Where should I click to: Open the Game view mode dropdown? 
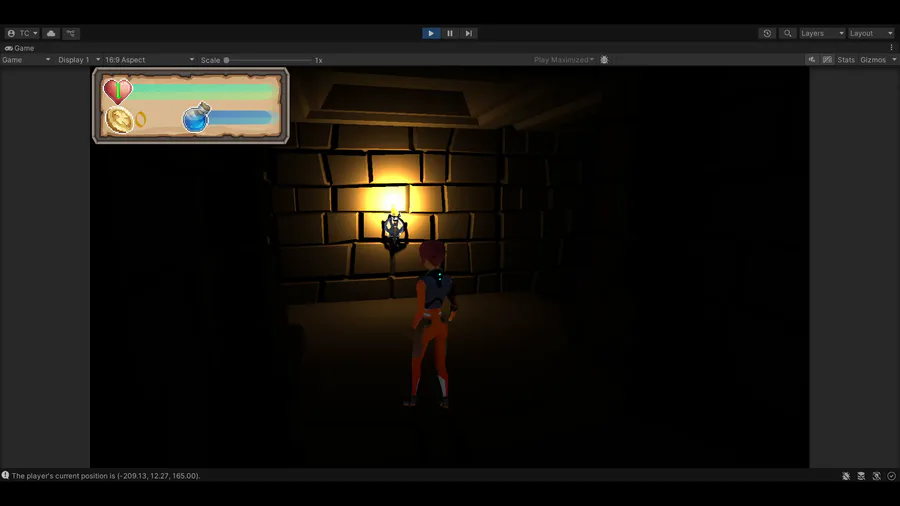pyautogui.click(x=26, y=60)
